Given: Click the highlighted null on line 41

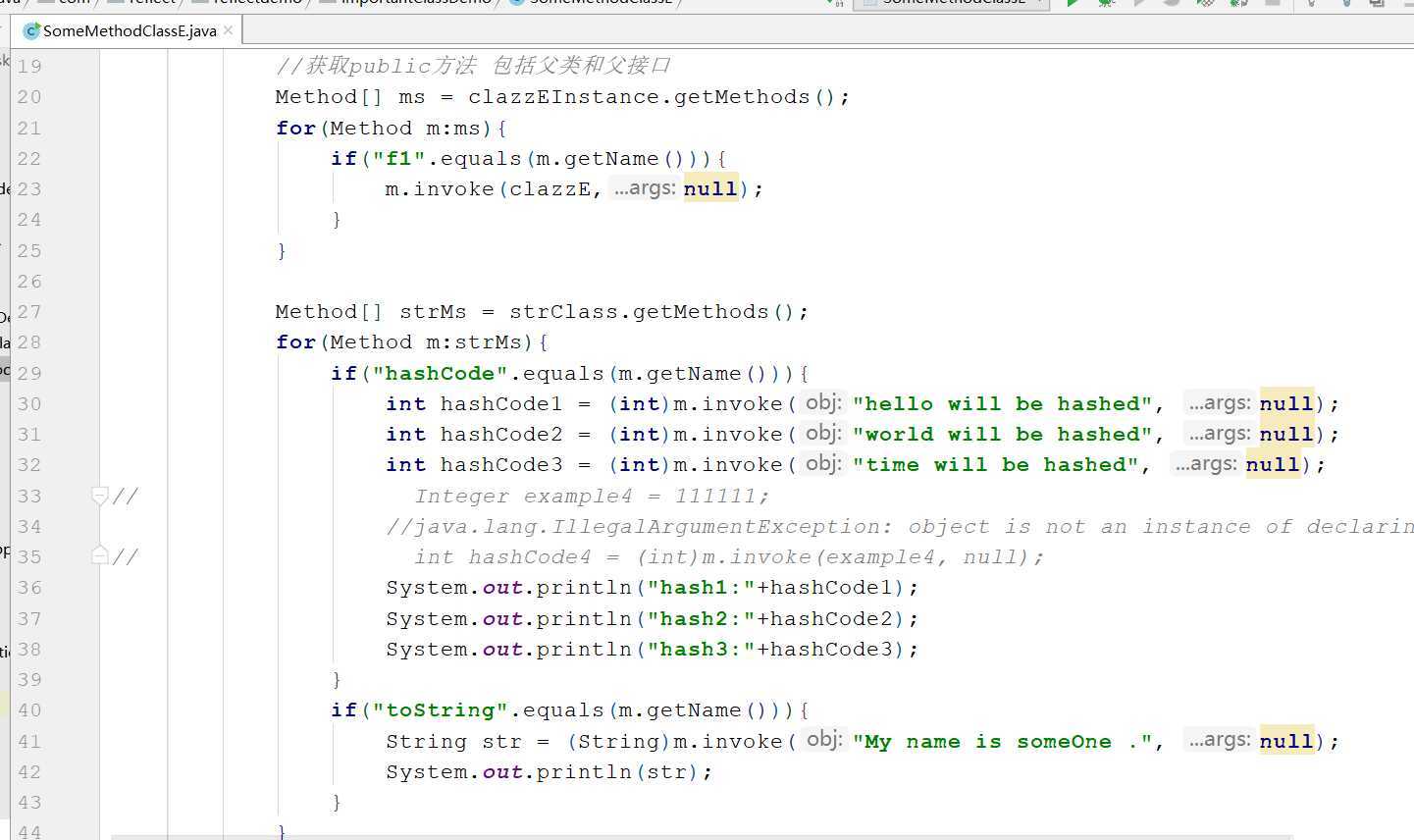Looking at the screenshot, I should (1286, 741).
